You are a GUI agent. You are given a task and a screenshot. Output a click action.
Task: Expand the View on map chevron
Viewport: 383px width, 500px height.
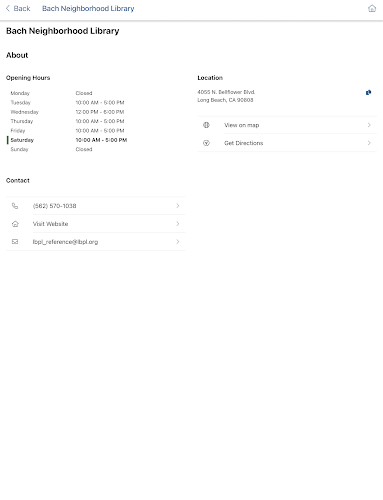369,125
